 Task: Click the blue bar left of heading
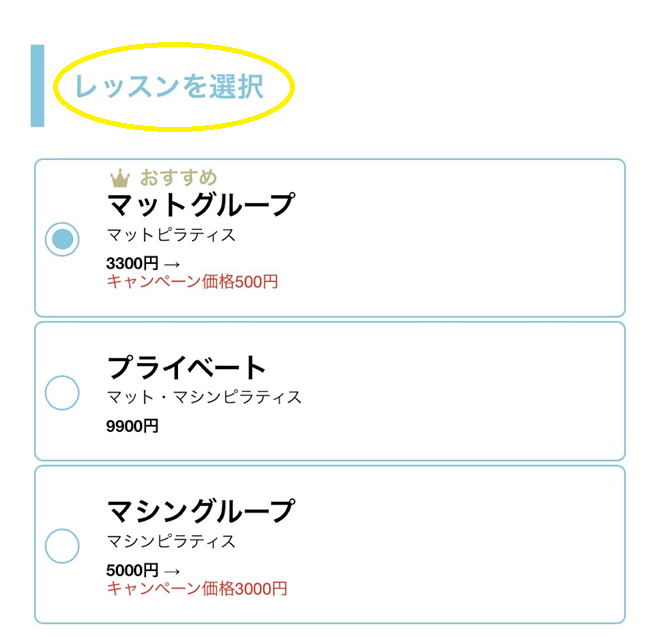[37, 86]
